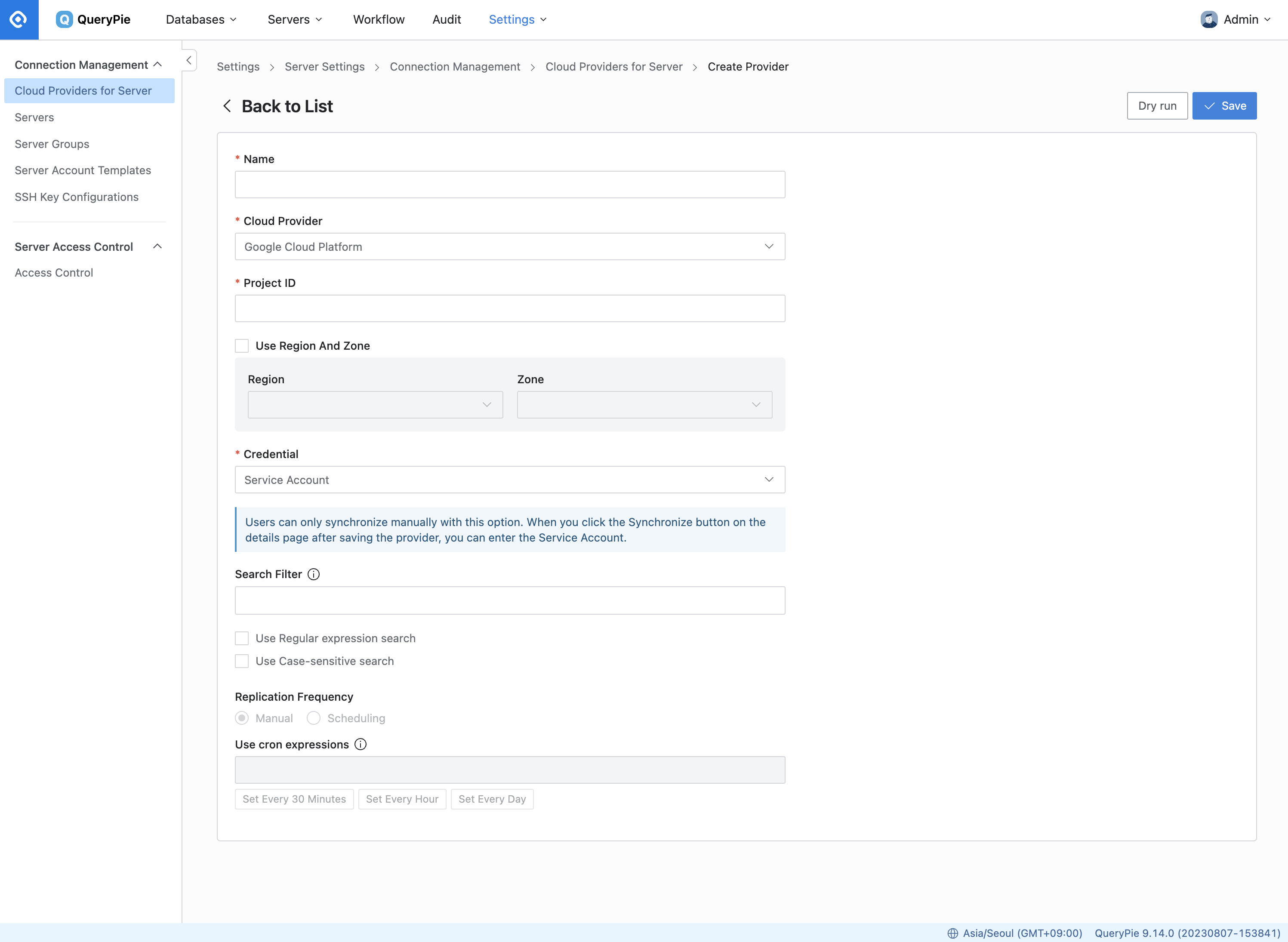Click the Name input field
The width and height of the screenshot is (1288, 942).
510,184
